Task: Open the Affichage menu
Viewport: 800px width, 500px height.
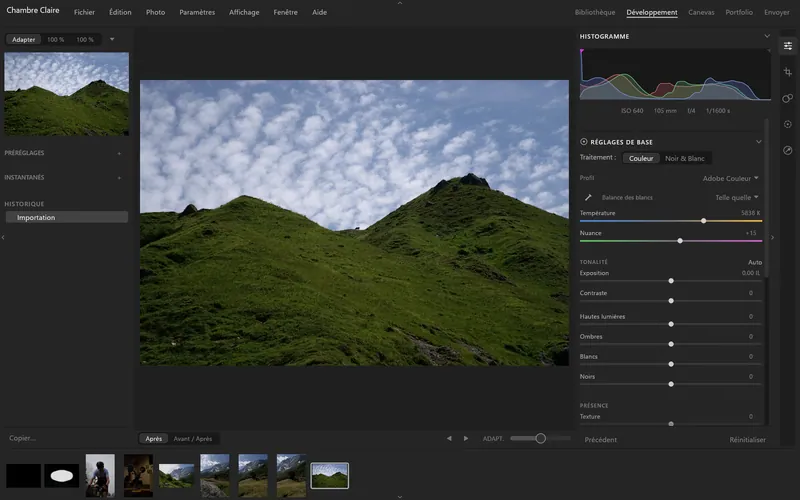Action: 244,12
